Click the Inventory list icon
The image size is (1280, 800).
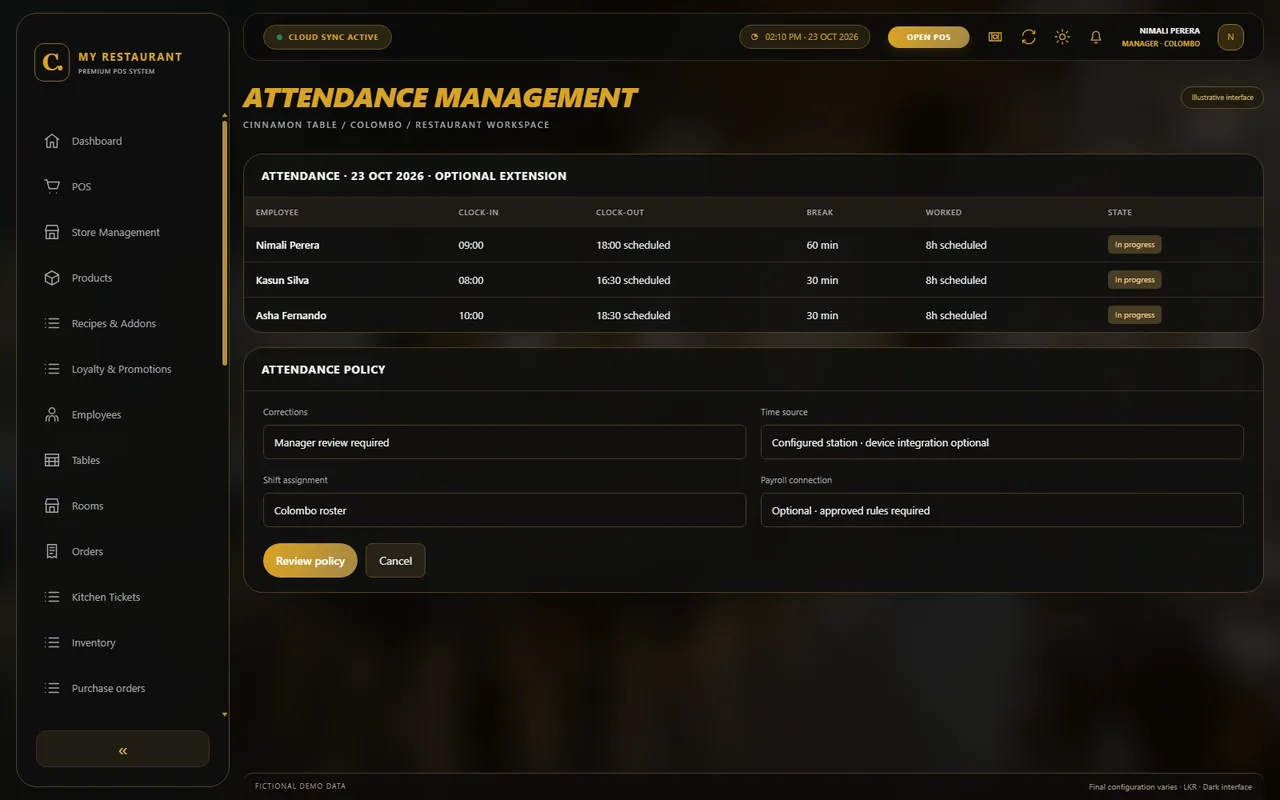click(x=52, y=643)
